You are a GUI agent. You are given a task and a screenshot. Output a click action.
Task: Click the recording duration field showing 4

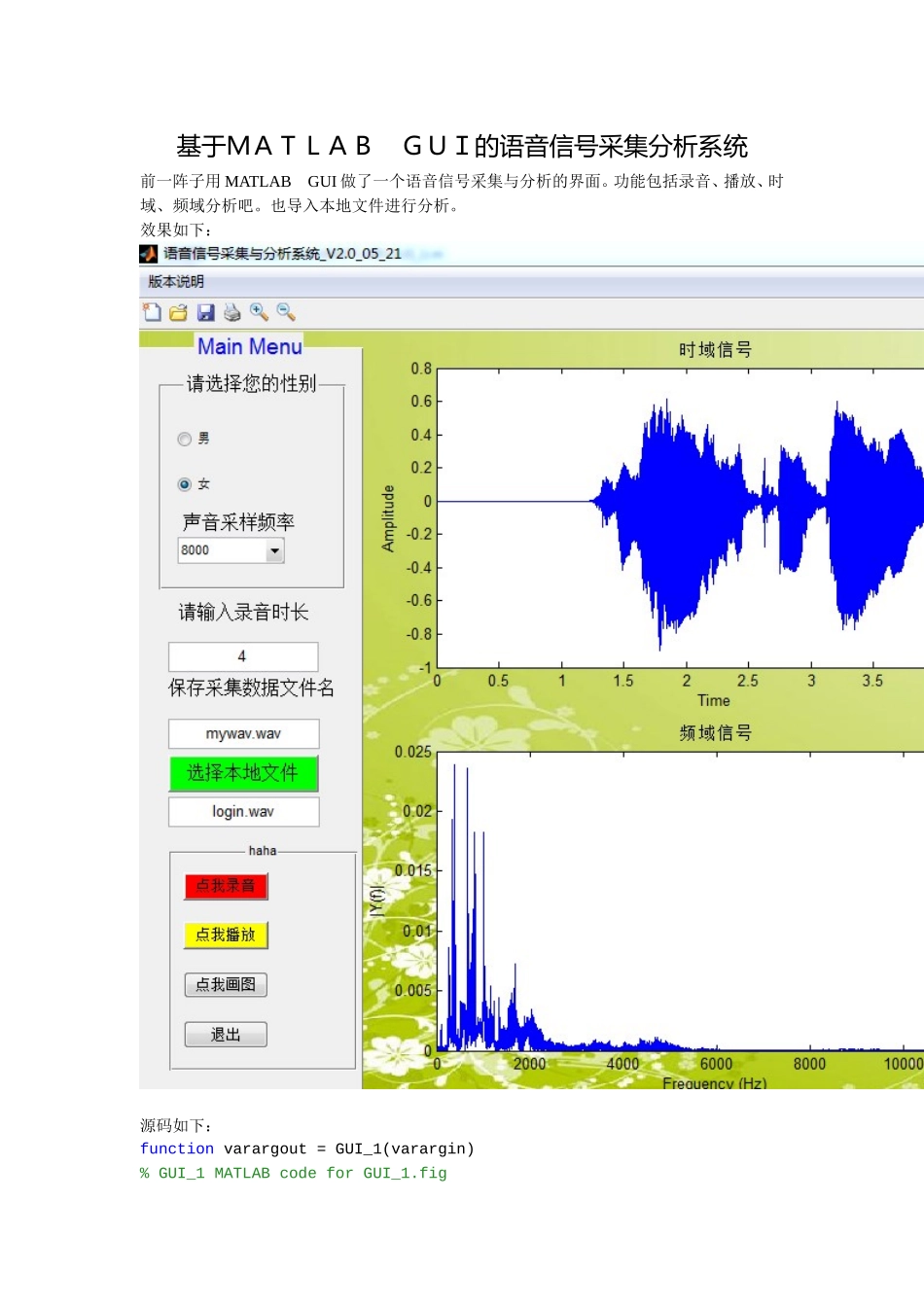pyautogui.click(x=243, y=656)
